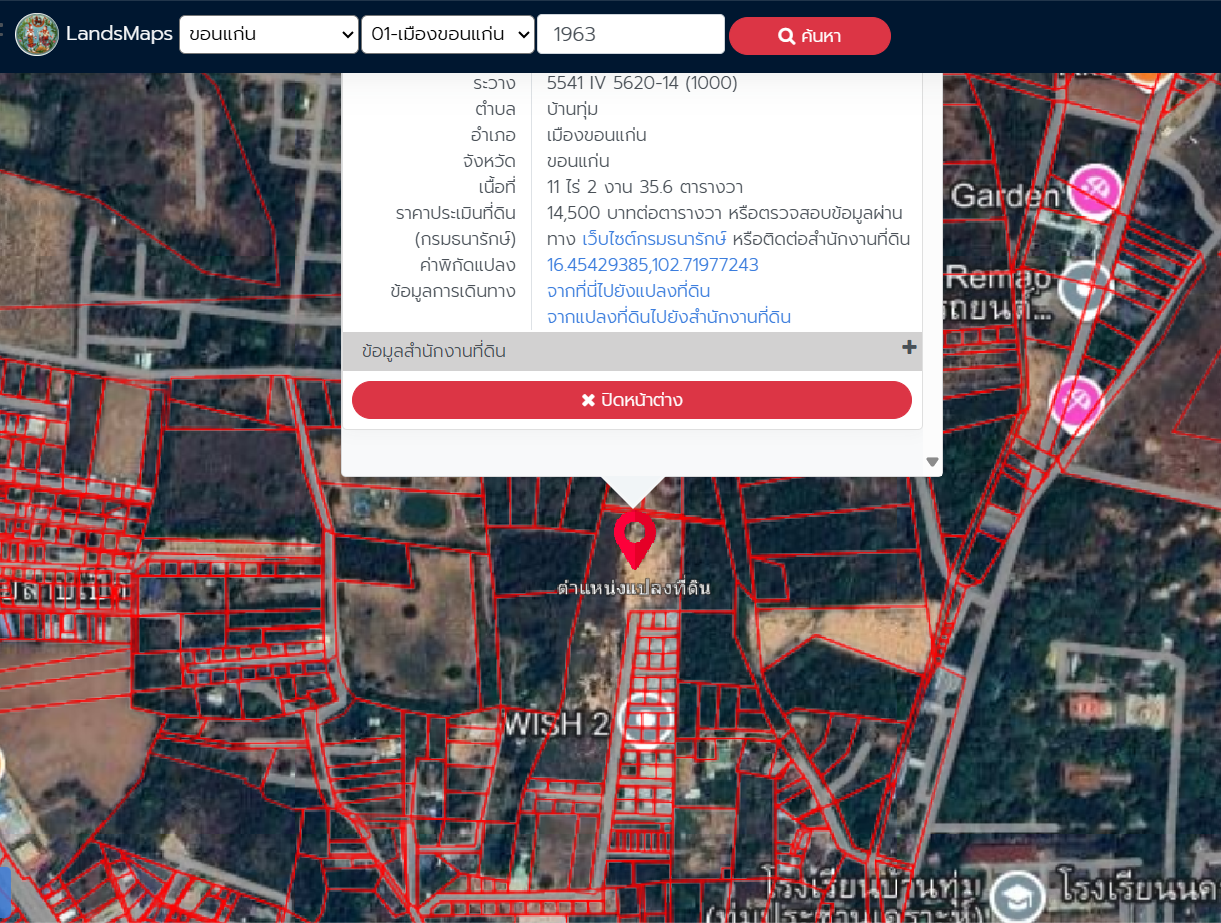
Task: Open จากแปลงที่ดินไปยังสำนักงานที่ดิน route link
Action: [x=668, y=317]
